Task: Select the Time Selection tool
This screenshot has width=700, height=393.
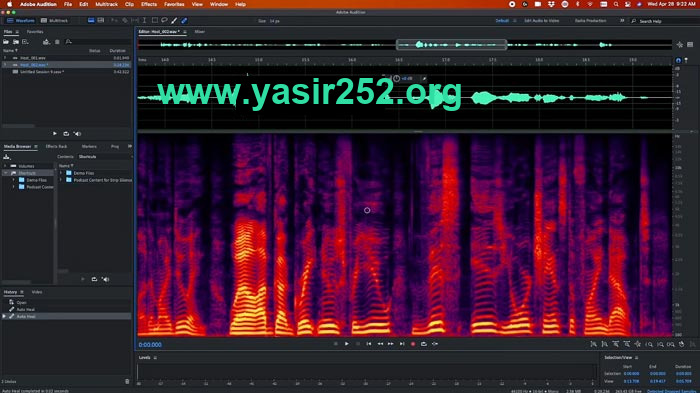Action: tap(144, 21)
